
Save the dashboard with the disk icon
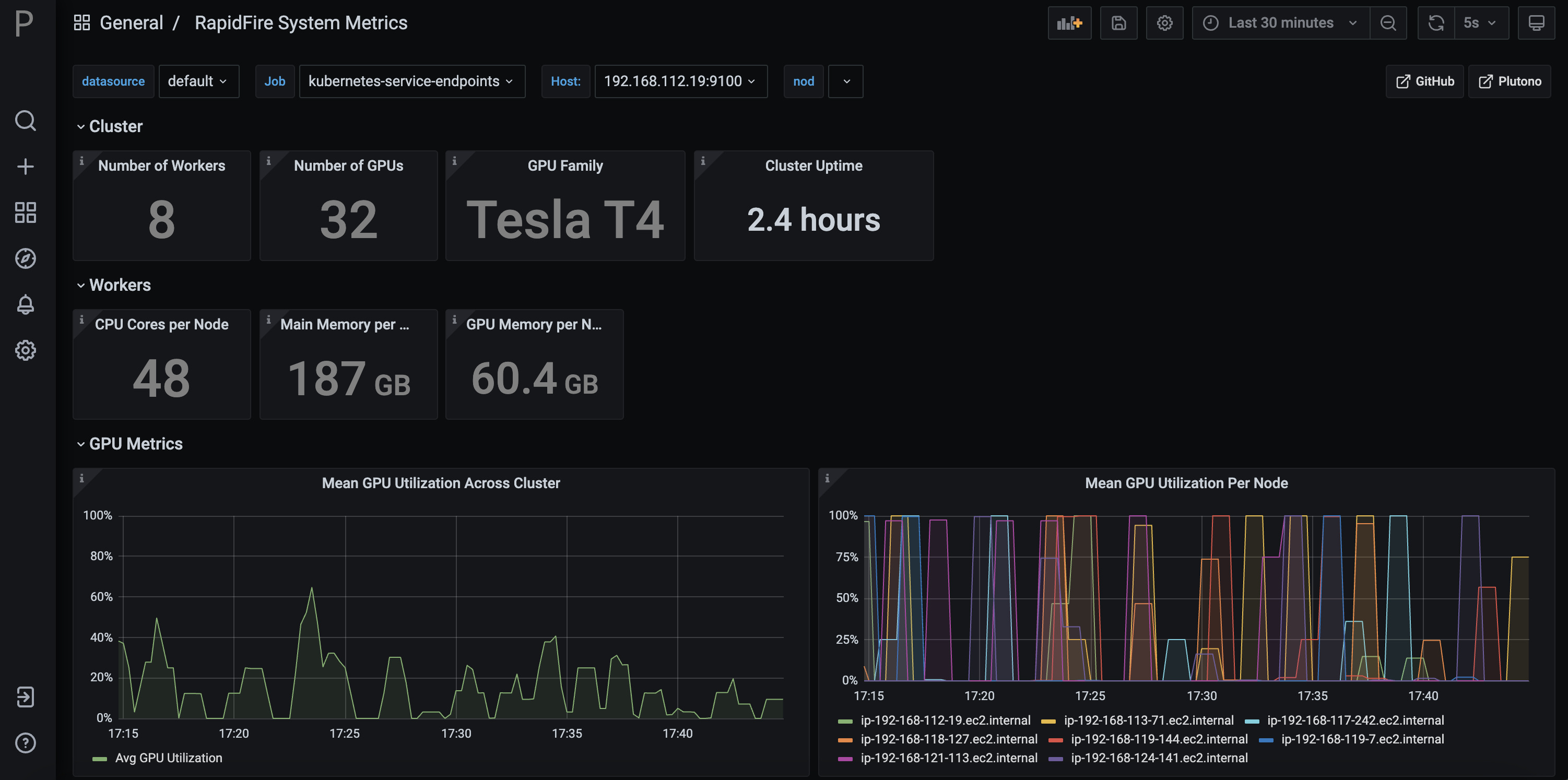[1118, 23]
